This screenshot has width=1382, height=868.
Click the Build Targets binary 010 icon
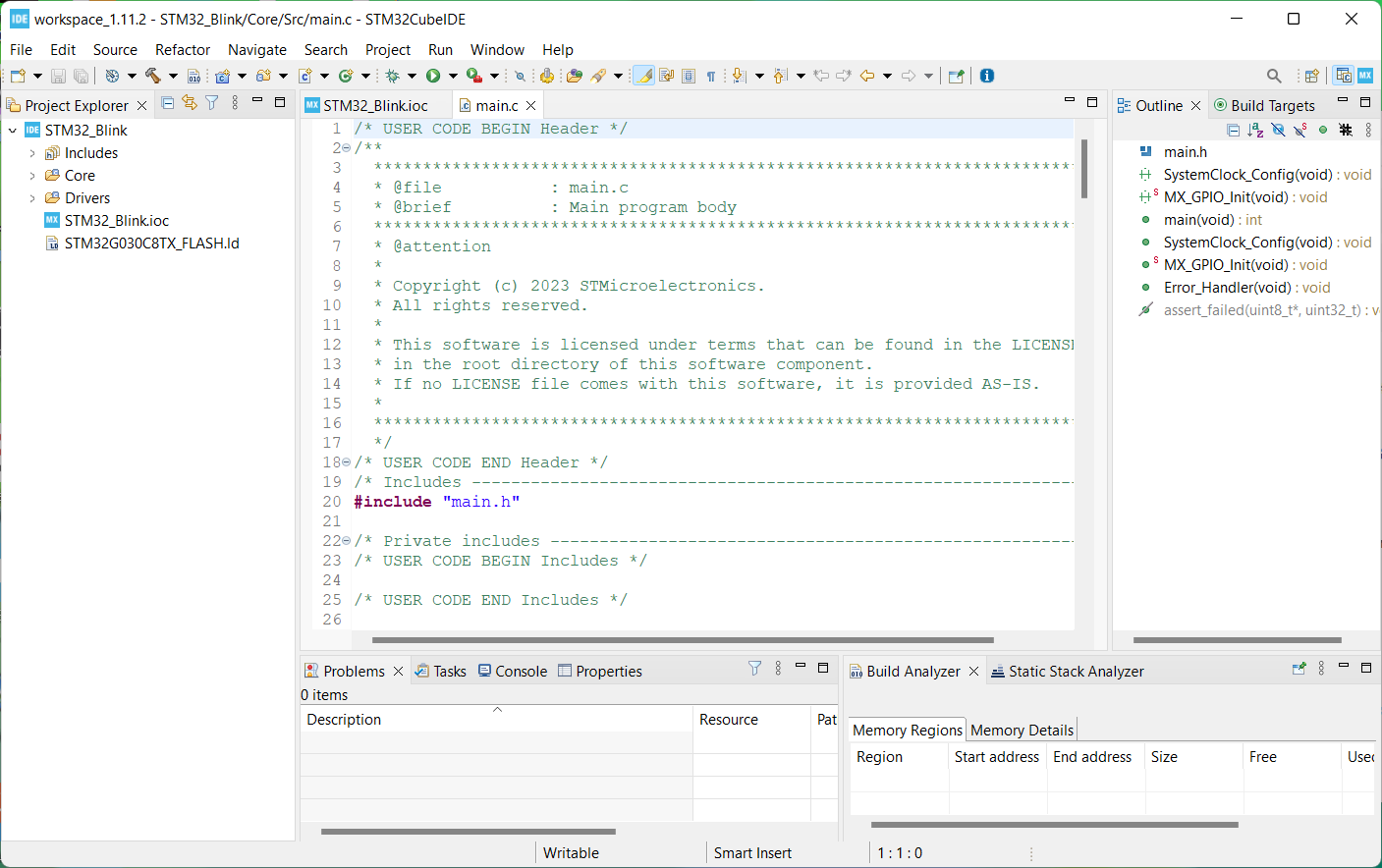(x=193, y=76)
